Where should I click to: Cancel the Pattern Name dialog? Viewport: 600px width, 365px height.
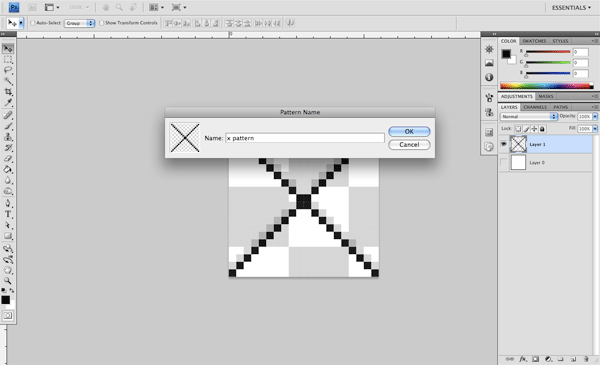(x=409, y=145)
